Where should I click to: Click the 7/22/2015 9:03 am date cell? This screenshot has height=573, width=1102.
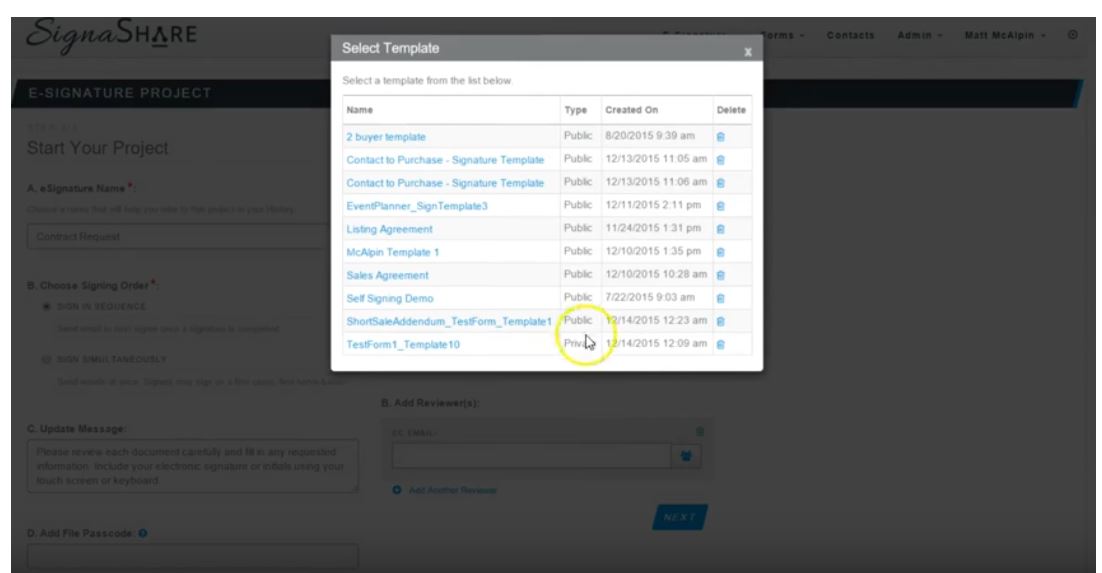coord(649,297)
